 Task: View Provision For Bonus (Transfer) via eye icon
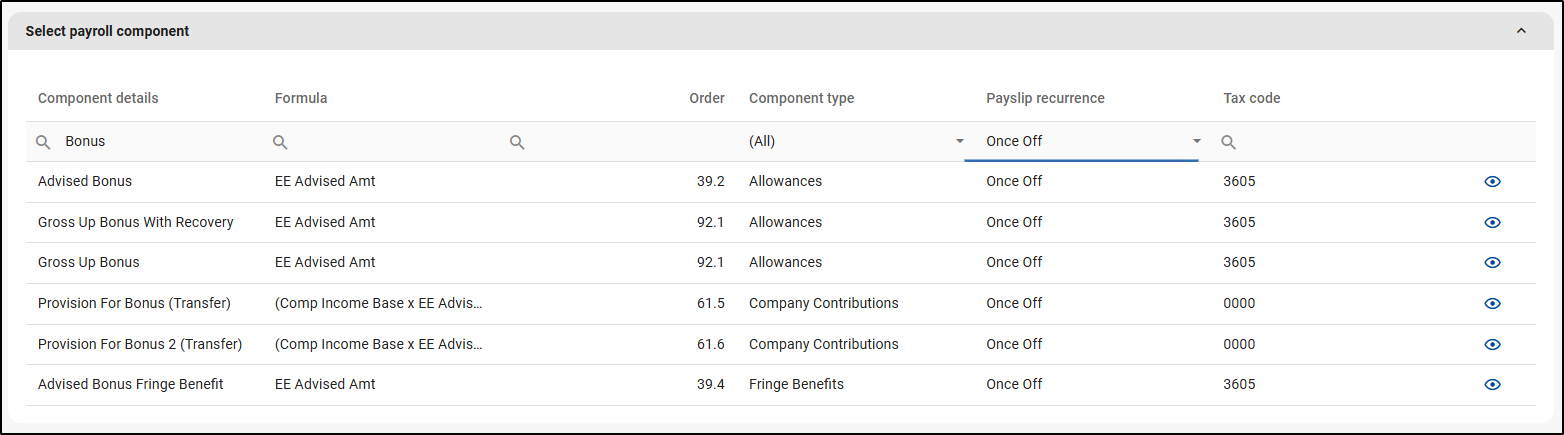coord(1492,303)
